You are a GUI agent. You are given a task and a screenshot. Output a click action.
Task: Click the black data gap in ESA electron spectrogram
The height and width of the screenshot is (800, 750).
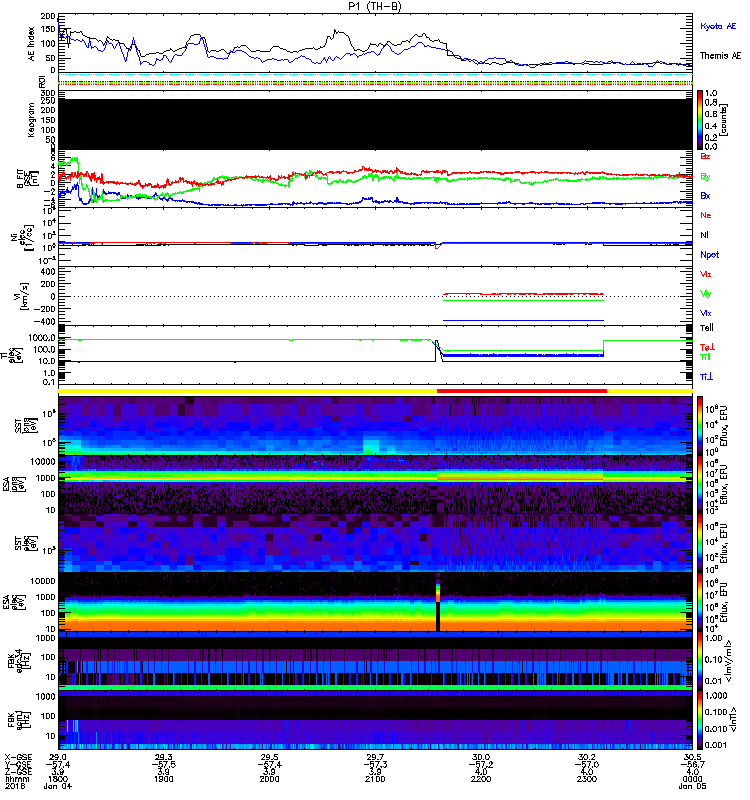[x=438, y=616]
